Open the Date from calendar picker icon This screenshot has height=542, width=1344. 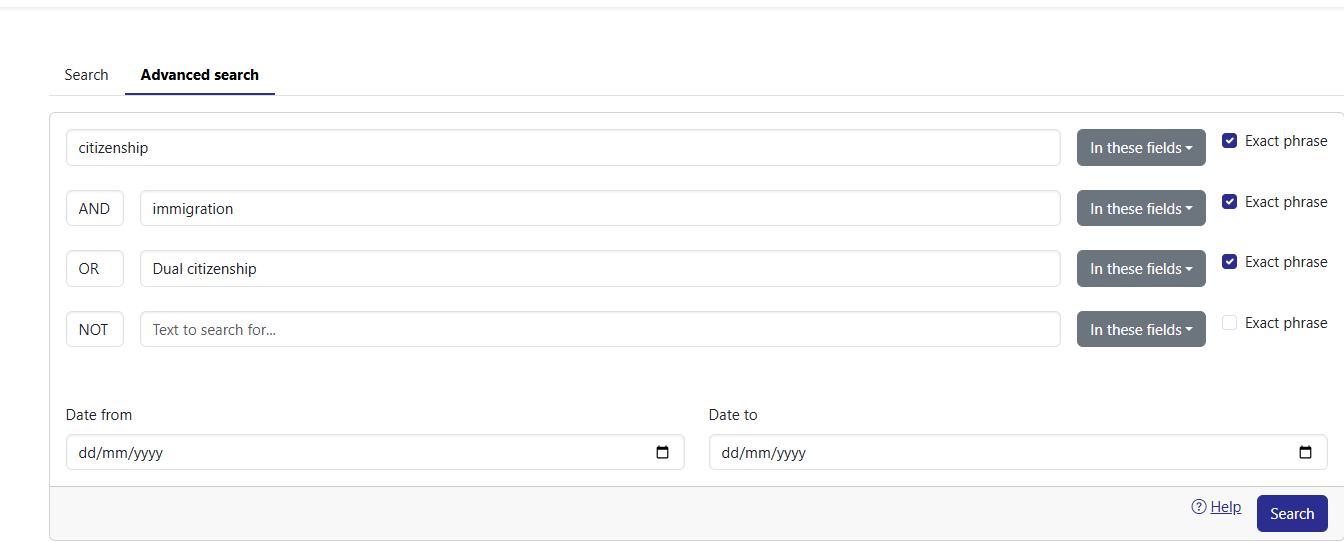point(662,453)
